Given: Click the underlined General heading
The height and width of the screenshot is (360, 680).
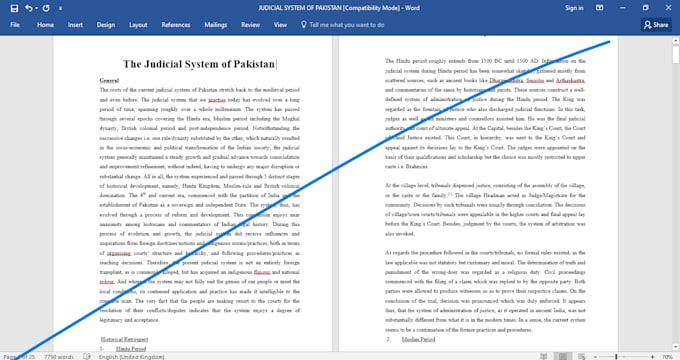Looking at the screenshot, I should 109,80.
